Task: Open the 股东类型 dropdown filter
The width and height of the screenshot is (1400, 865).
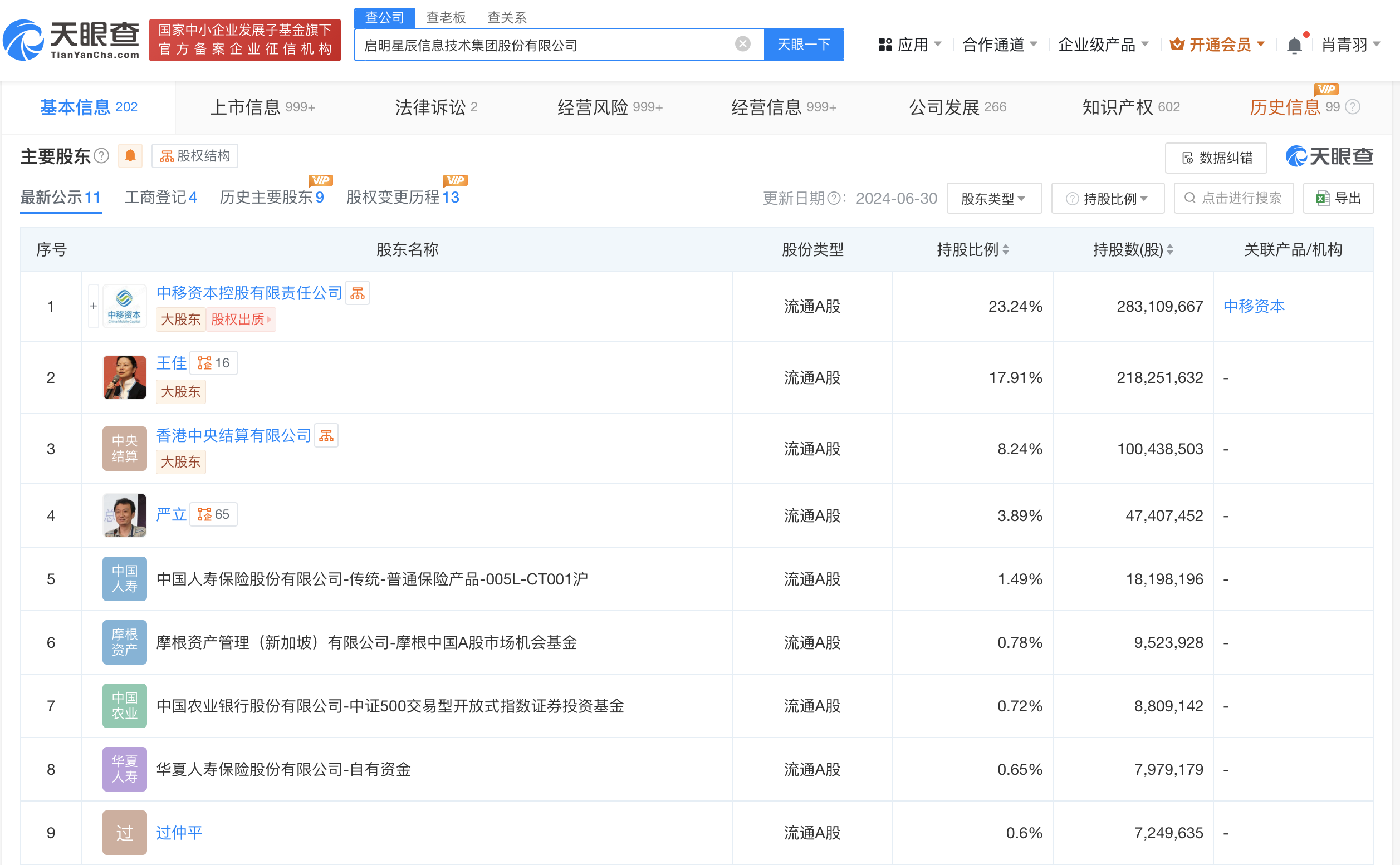Action: click(994, 198)
